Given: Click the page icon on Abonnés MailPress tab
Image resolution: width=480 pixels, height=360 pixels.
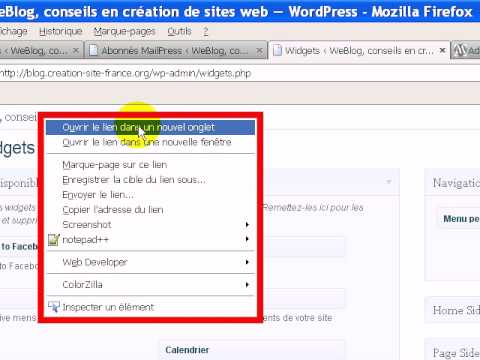Looking at the screenshot, I should [94, 51].
